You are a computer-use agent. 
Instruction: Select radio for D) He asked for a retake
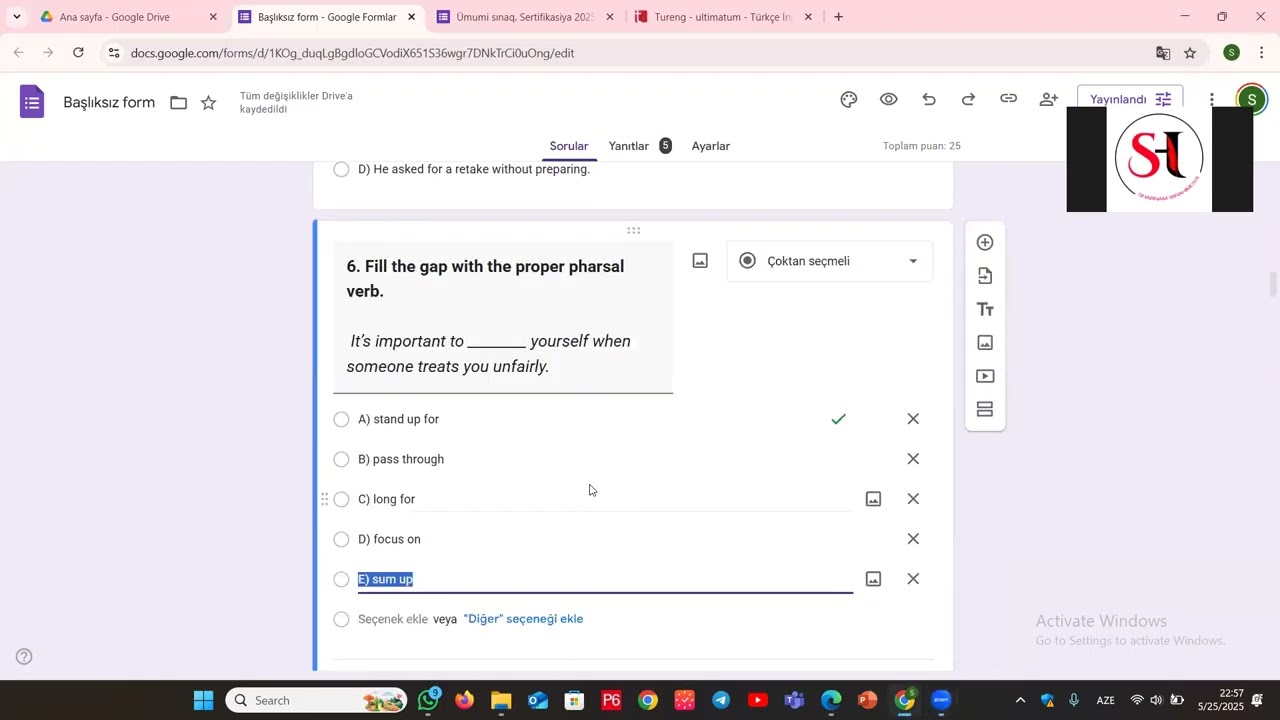click(x=341, y=169)
